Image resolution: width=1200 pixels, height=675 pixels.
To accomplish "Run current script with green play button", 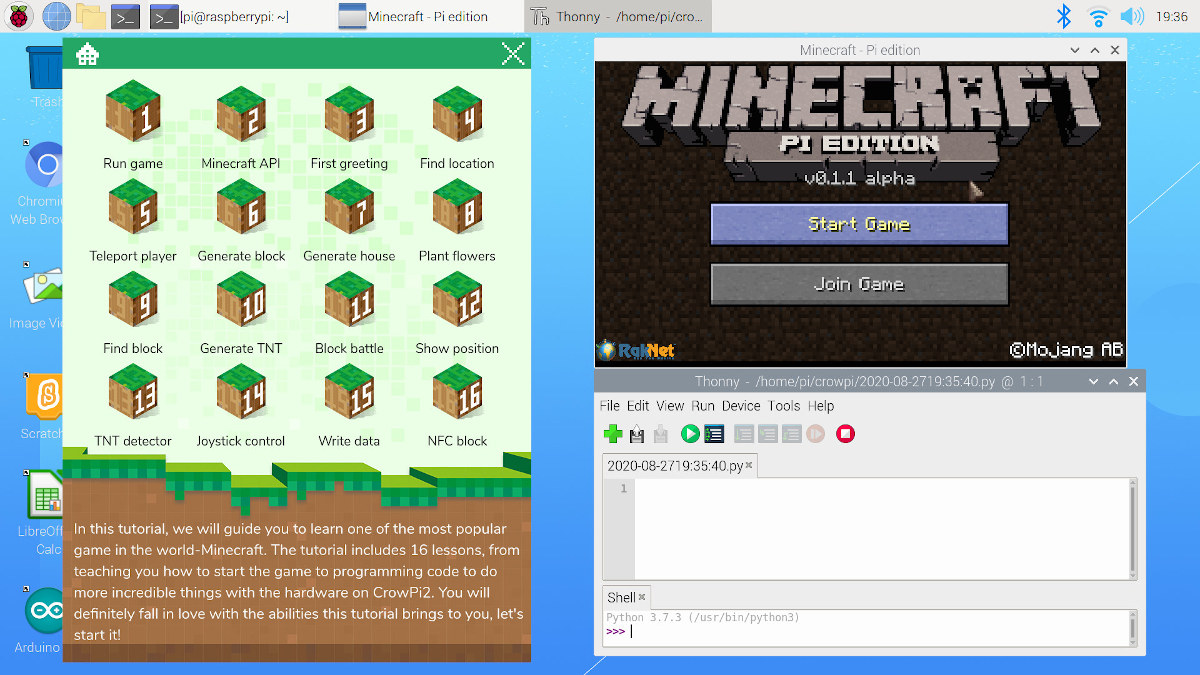I will (690, 434).
